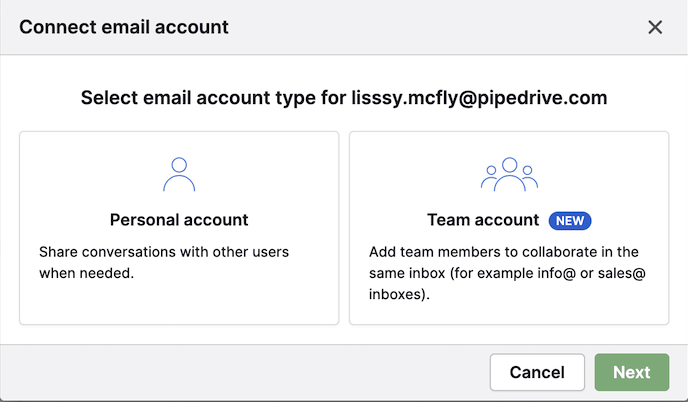The height and width of the screenshot is (402, 688).
Task: Click the "Connect email account" dialog title
Action: [x=124, y=27]
